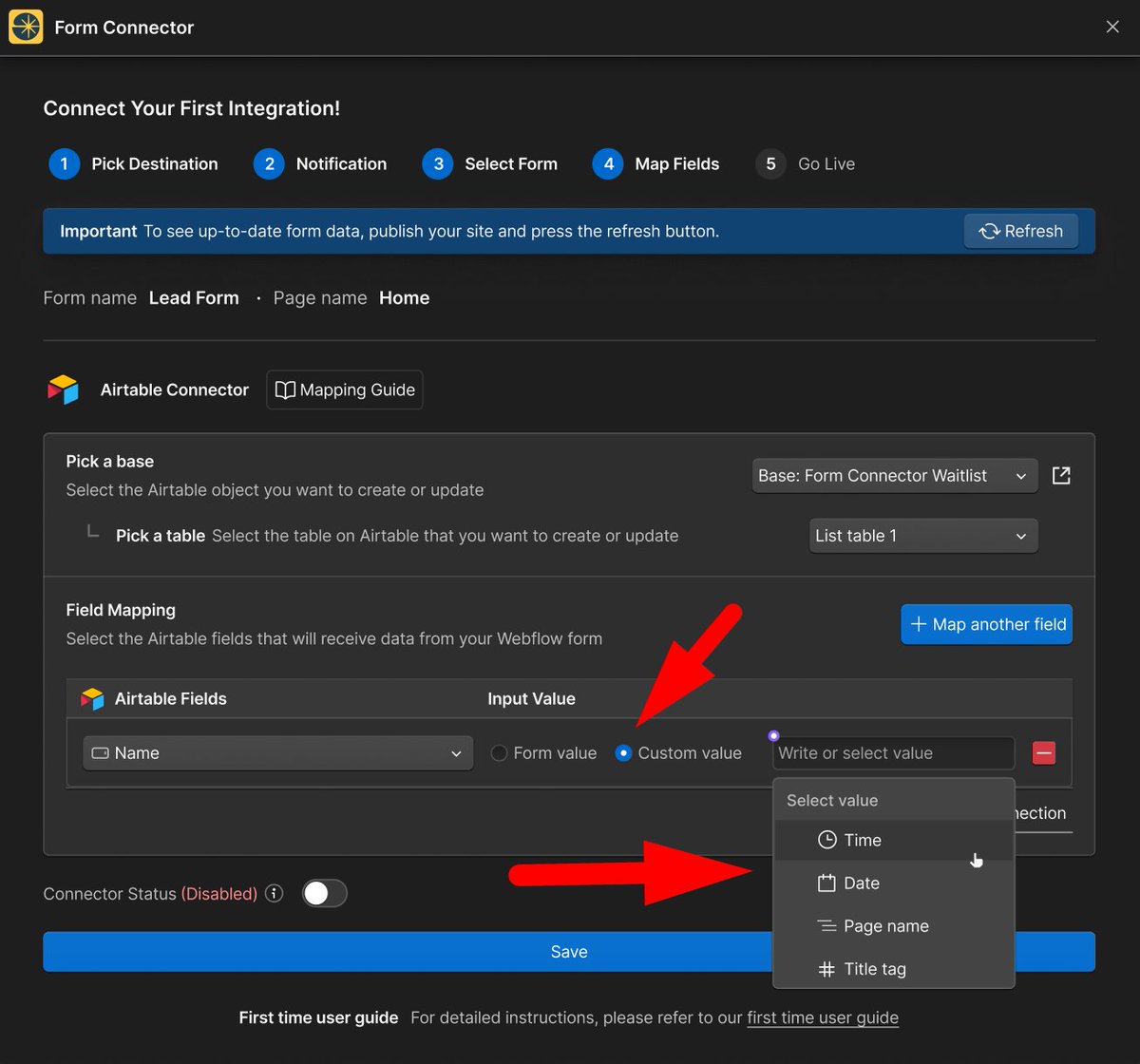Viewport: 1140px width, 1064px height.
Task: Click the Write or select value input
Action: [893, 753]
